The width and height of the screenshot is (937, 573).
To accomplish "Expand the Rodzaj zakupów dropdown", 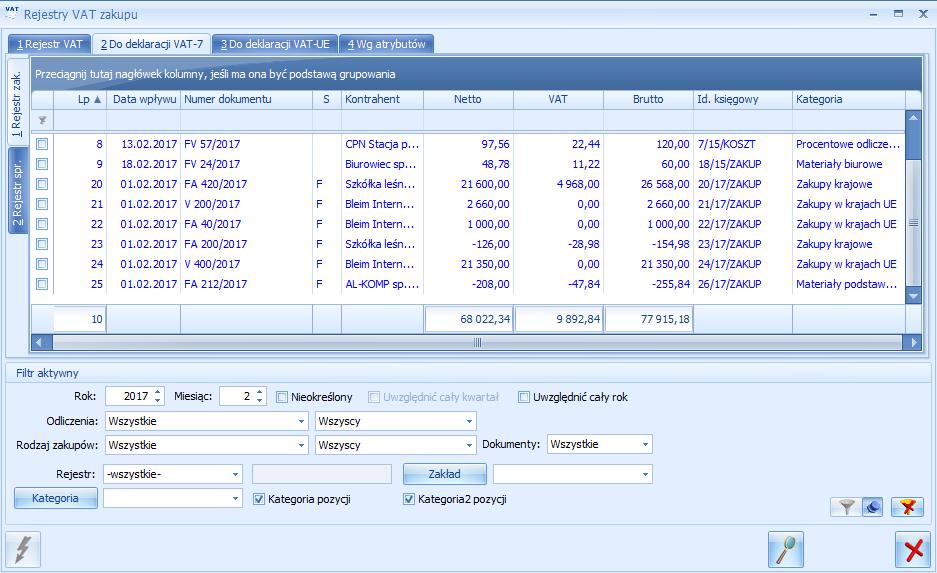I will 302,445.
